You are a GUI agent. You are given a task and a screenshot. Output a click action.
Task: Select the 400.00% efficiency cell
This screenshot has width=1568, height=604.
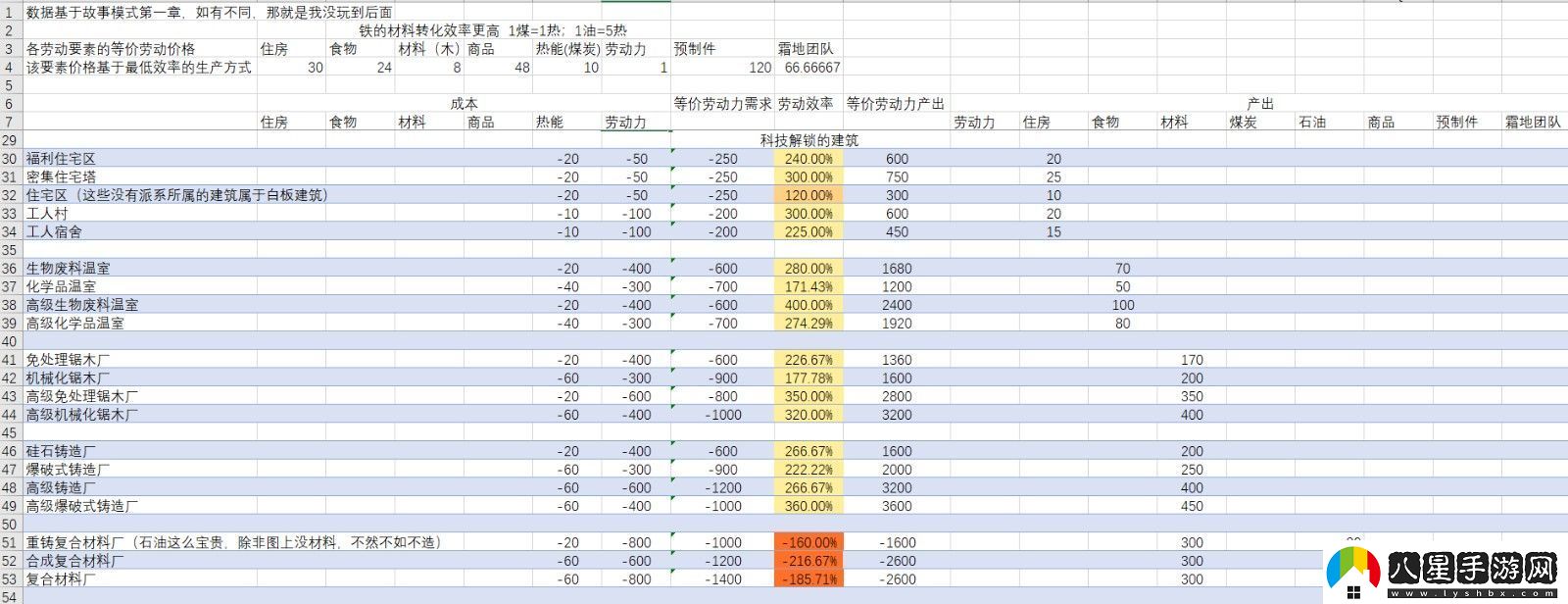pyautogui.click(x=808, y=305)
